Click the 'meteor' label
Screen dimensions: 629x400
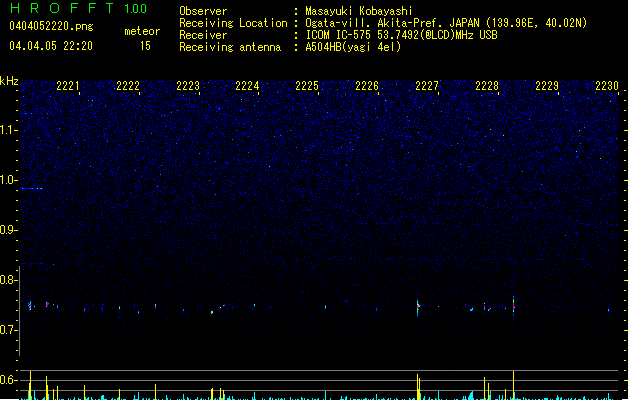coord(142,31)
